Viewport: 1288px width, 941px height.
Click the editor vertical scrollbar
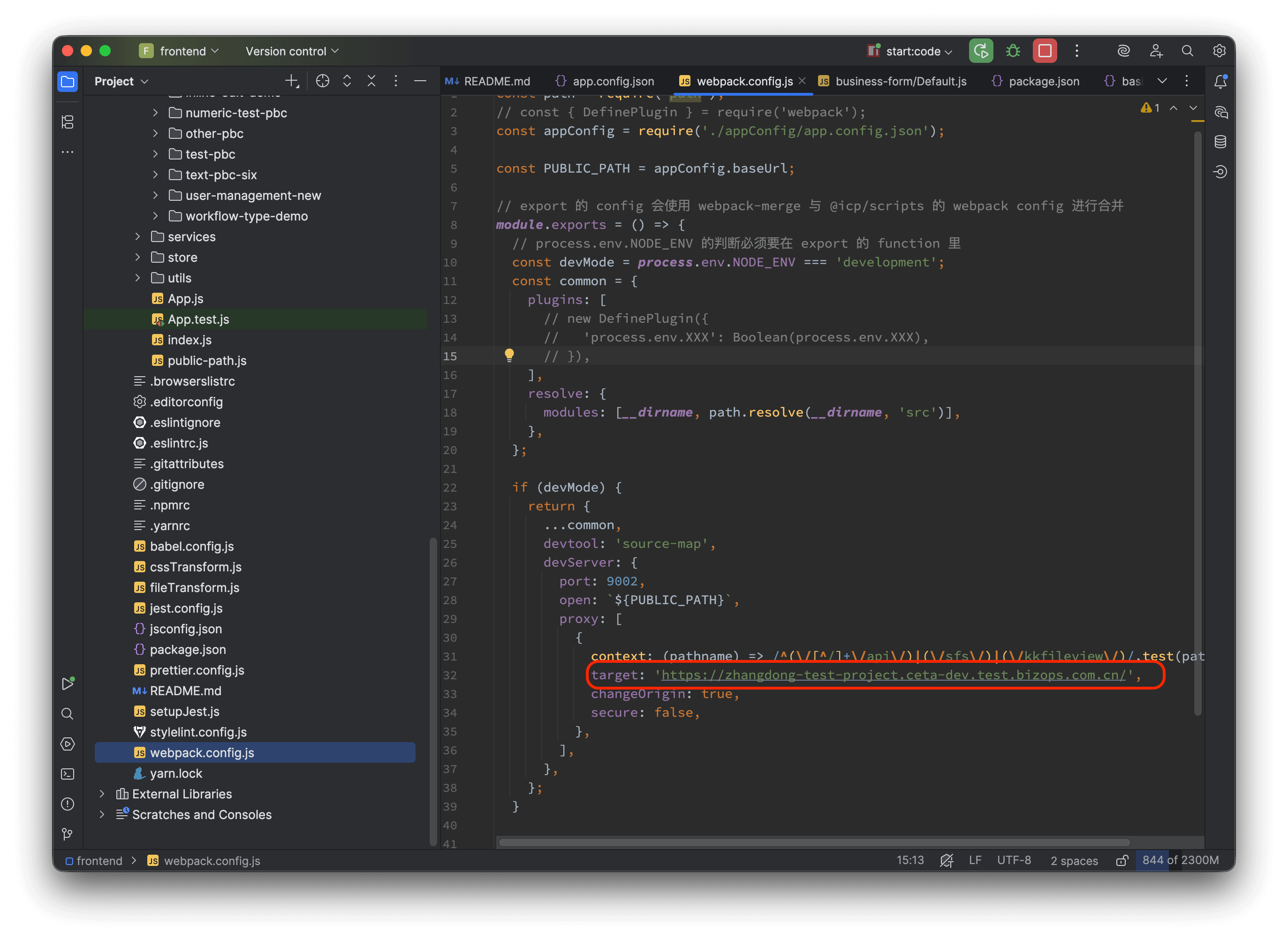(x=1198, y=423)
